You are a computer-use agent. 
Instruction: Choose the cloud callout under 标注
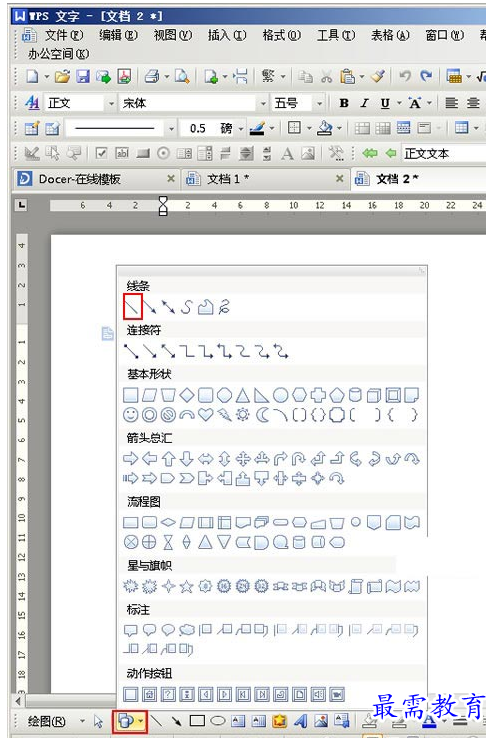(186, 630)
